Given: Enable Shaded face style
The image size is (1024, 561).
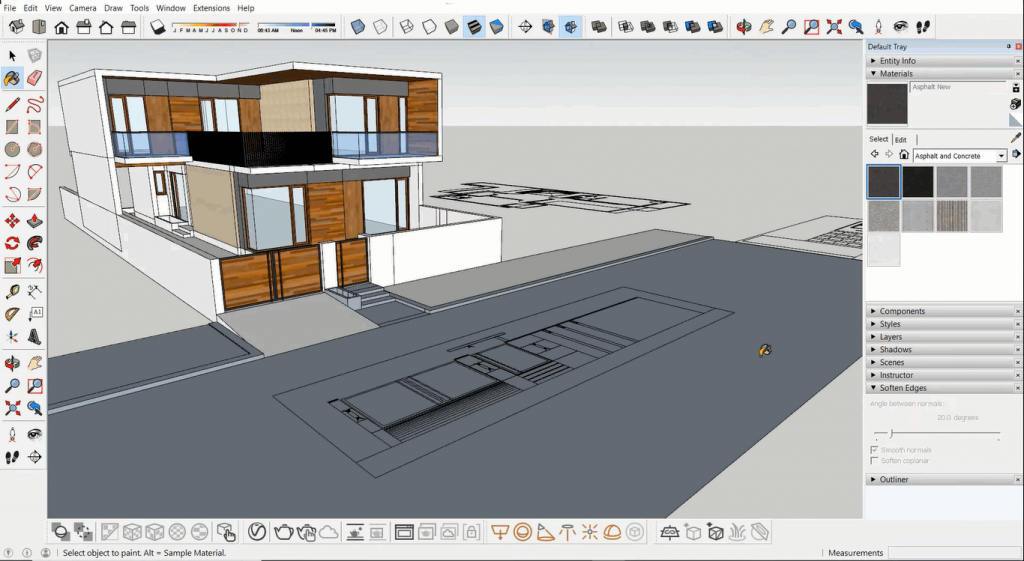Looking at the screenshot, I should (x=451, y=27).
